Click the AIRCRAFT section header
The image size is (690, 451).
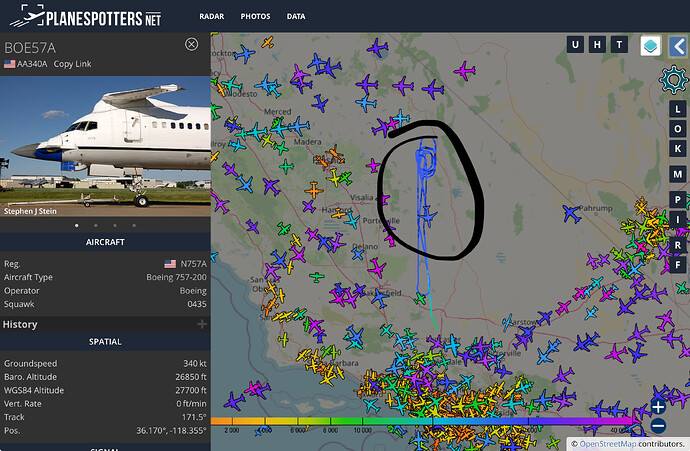(x=105, y=242)
